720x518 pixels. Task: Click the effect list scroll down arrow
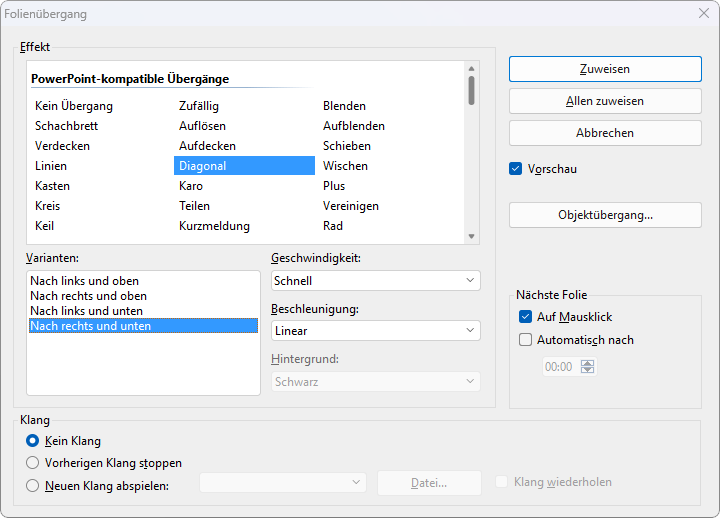point(472,236)
